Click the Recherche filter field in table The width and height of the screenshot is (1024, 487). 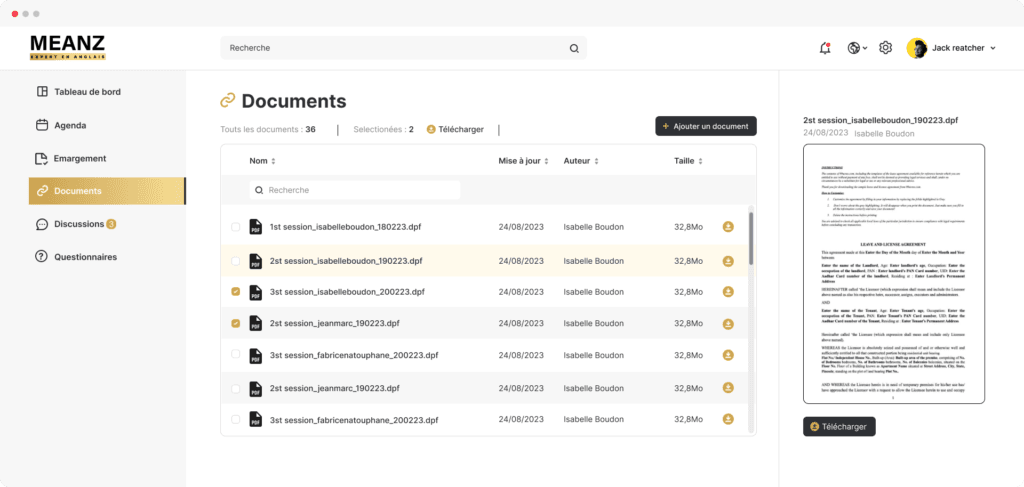point(355,189)
